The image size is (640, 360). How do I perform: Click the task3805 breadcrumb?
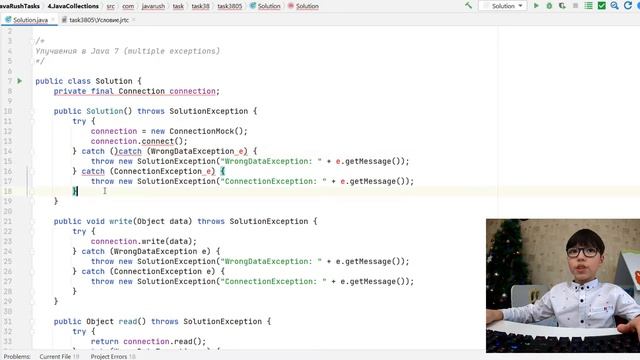[230, 6]
